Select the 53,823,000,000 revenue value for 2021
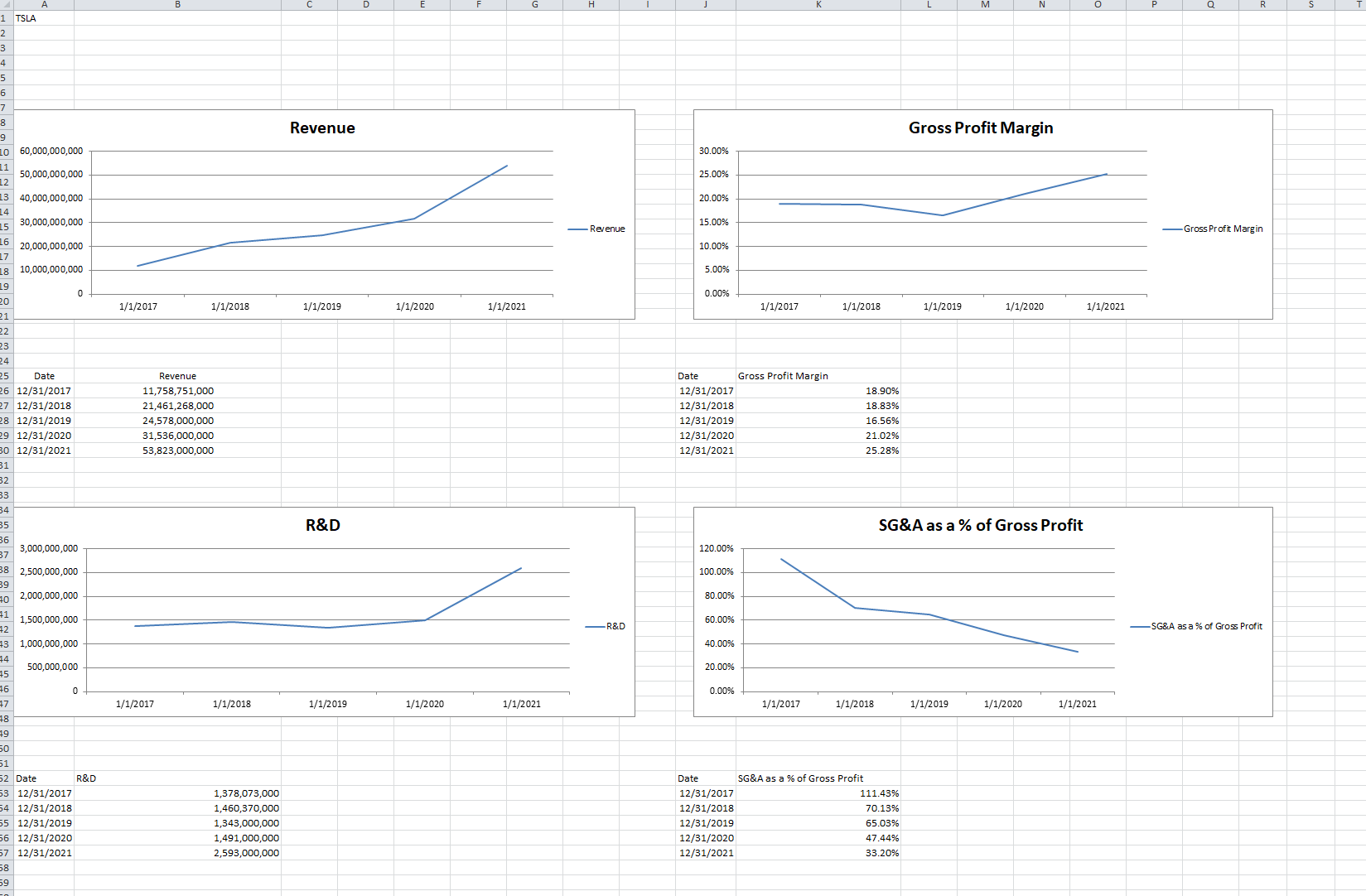Screen dimensions: 1366x896 (x=177, y=450)
